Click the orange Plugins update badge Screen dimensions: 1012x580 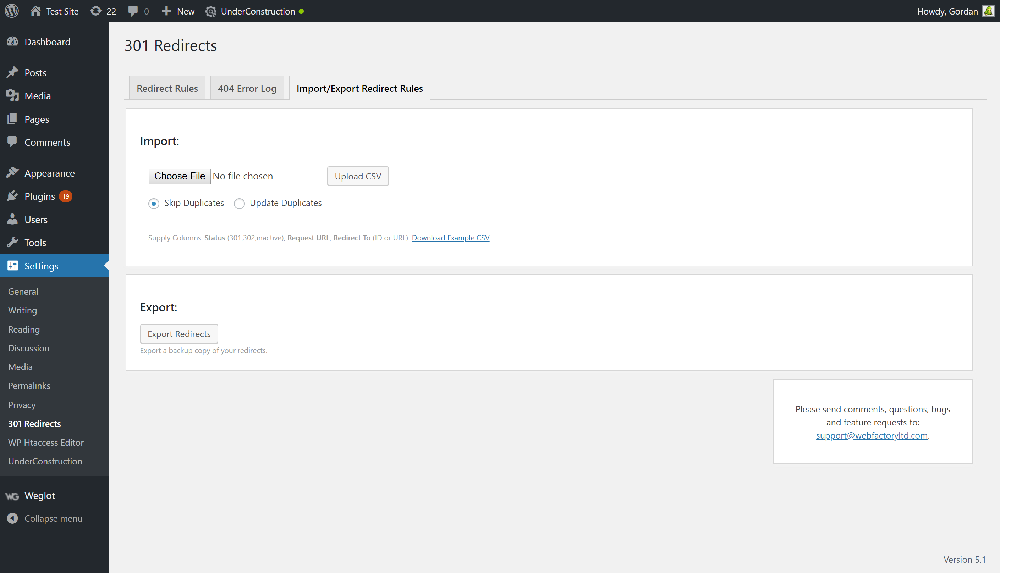click(x=66, y=196)
